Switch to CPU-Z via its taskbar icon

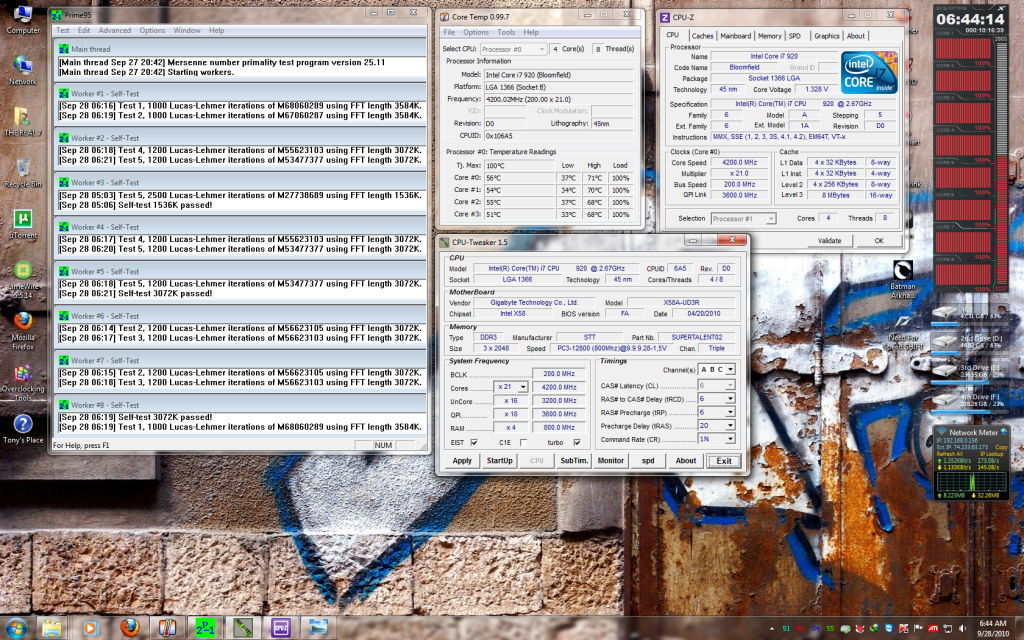tap(281, 628)
